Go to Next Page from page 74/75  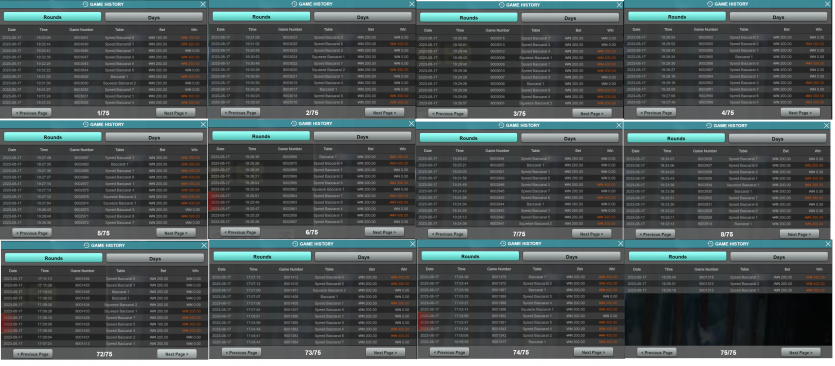tap(594, 352)
